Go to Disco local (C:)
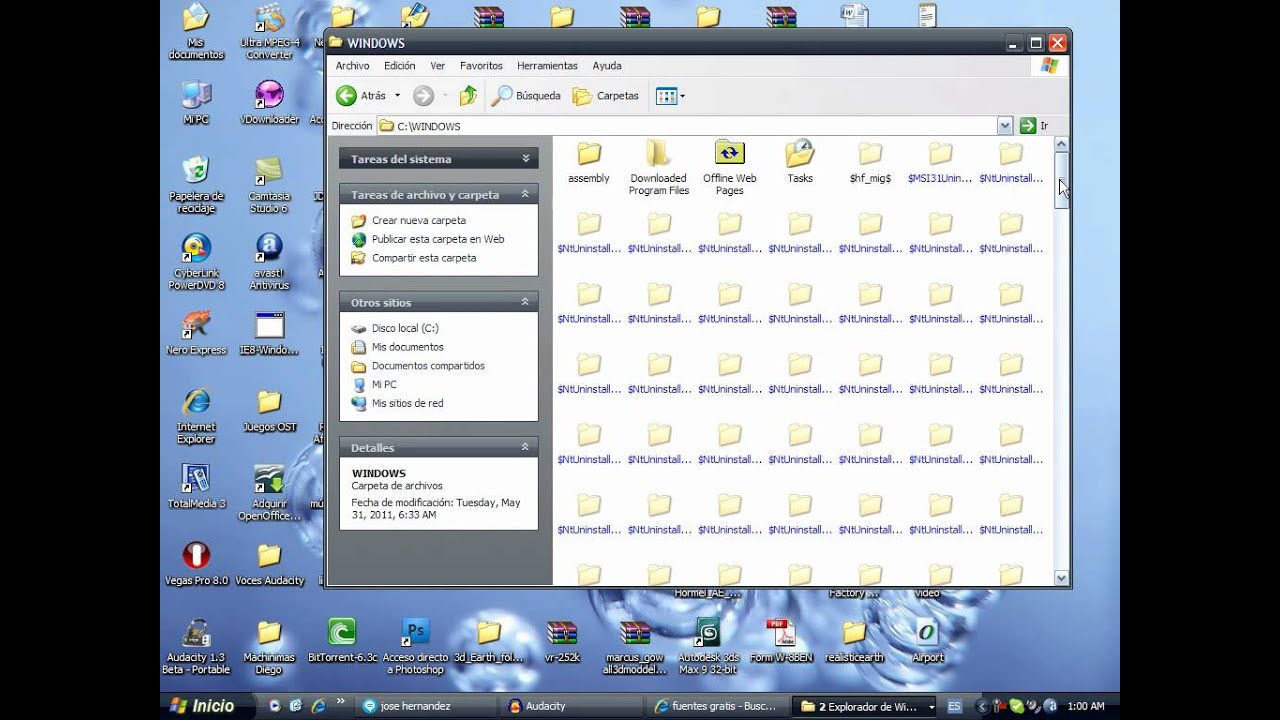The width and height of the screenshot is (1280, 720). pyautogui.click(x=405, y=328)
